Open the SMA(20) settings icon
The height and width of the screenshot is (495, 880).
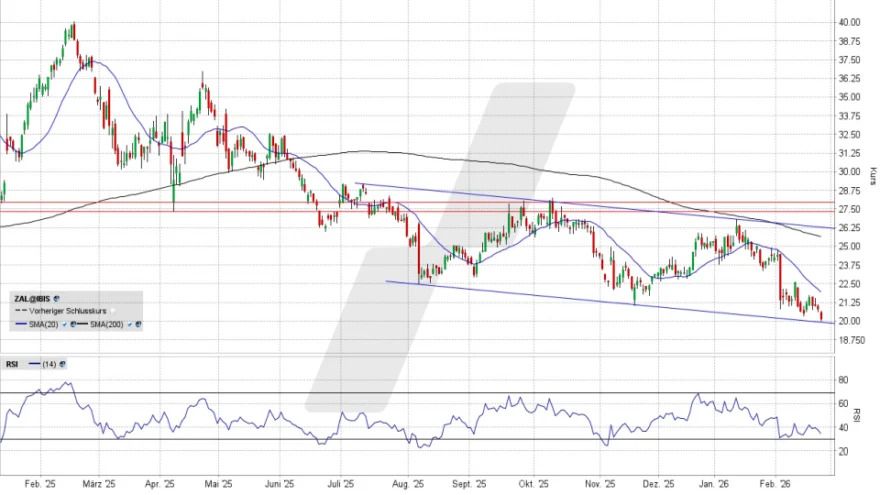[73, 324]
